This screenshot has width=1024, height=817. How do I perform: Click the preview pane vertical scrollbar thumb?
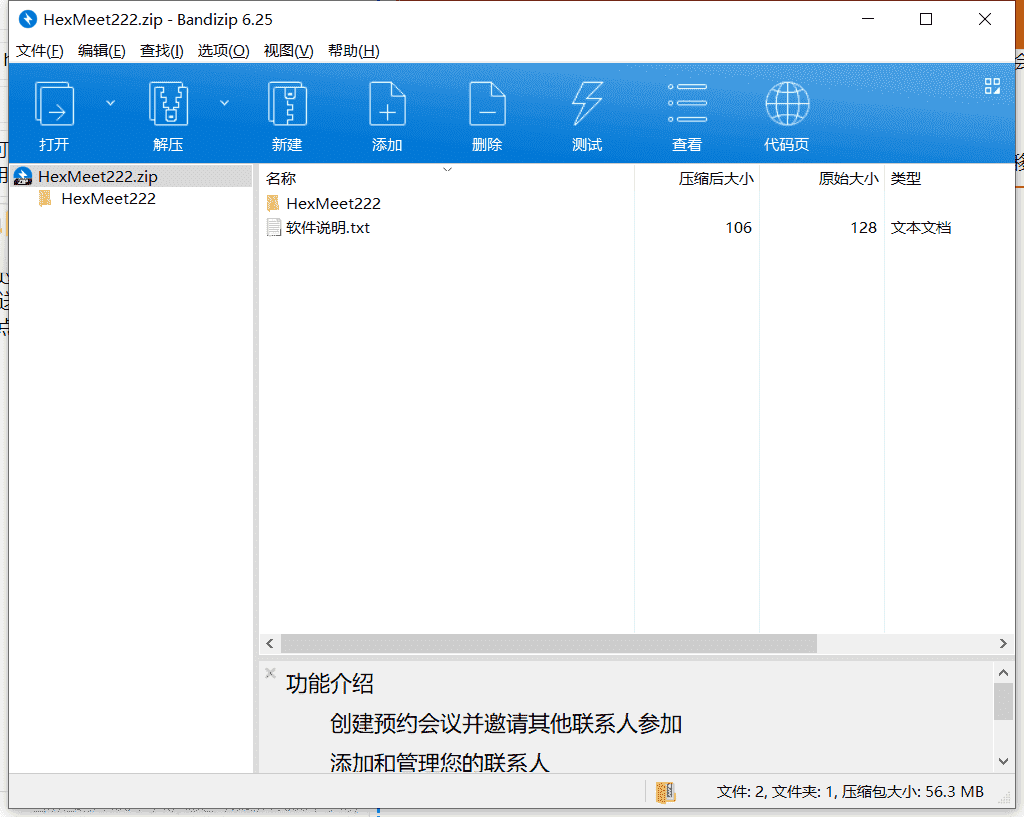click(1004, 701)
